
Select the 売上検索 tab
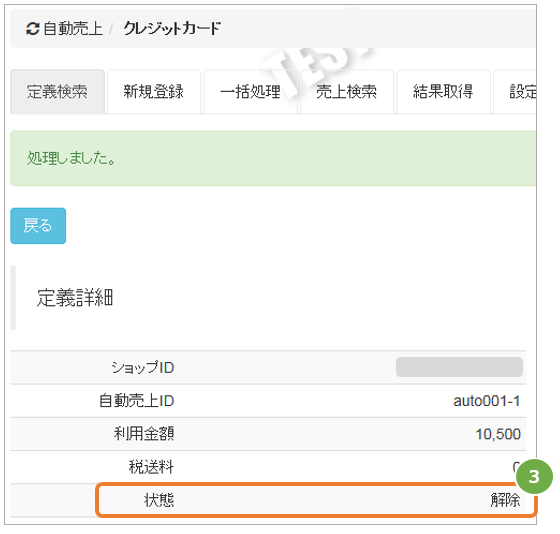(x=347, y=91)
